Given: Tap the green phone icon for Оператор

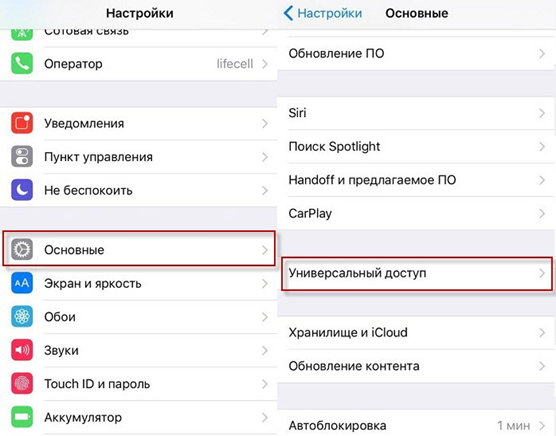Looking at the screenshot, I should click(x=22, y=63).
